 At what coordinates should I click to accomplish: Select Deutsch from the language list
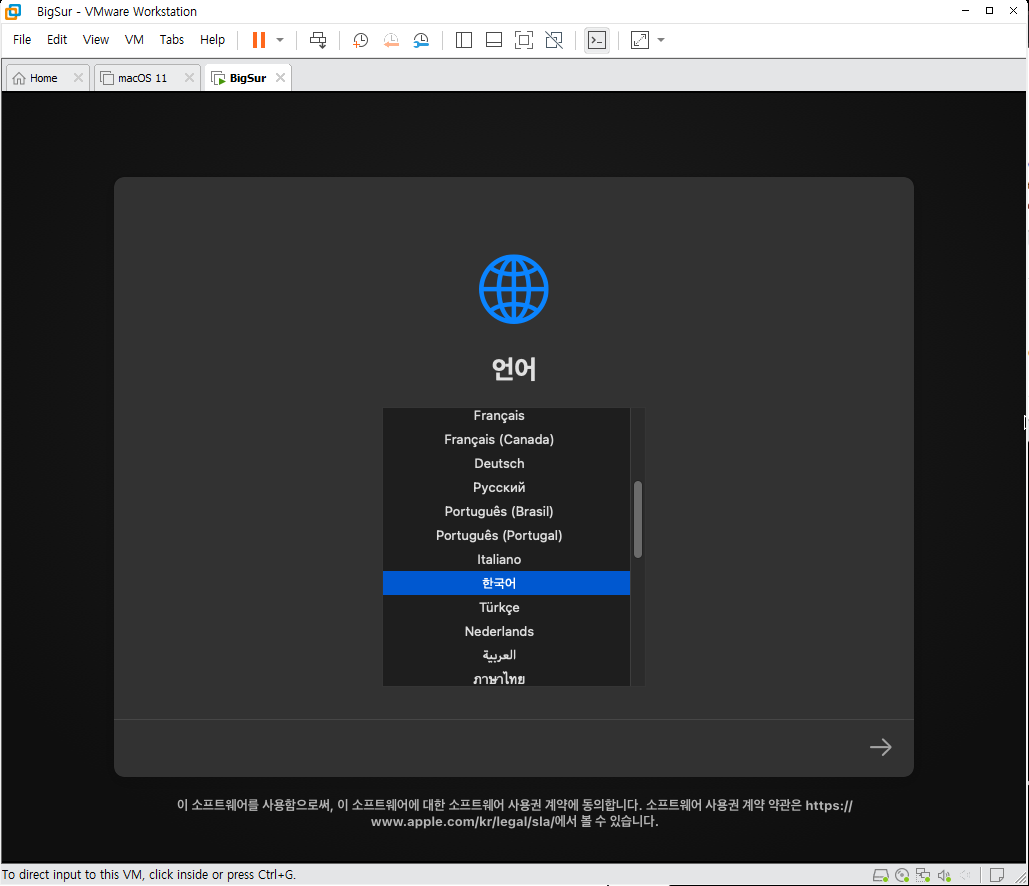click(x=499, y=464)
